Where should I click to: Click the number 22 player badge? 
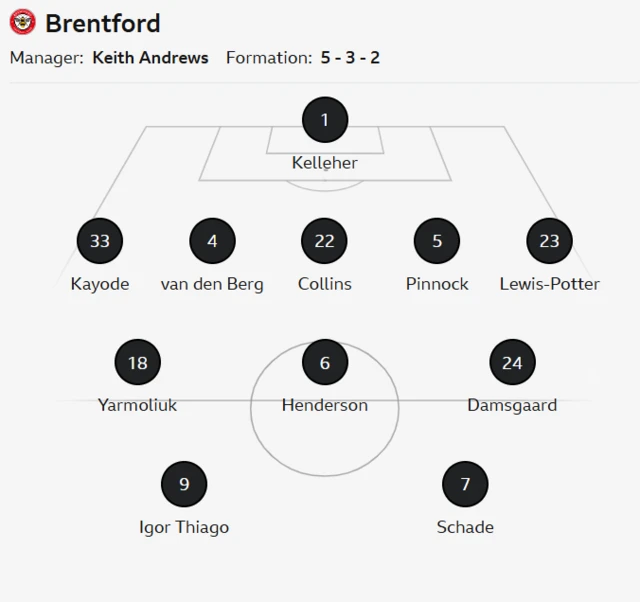tap(325, 241)
